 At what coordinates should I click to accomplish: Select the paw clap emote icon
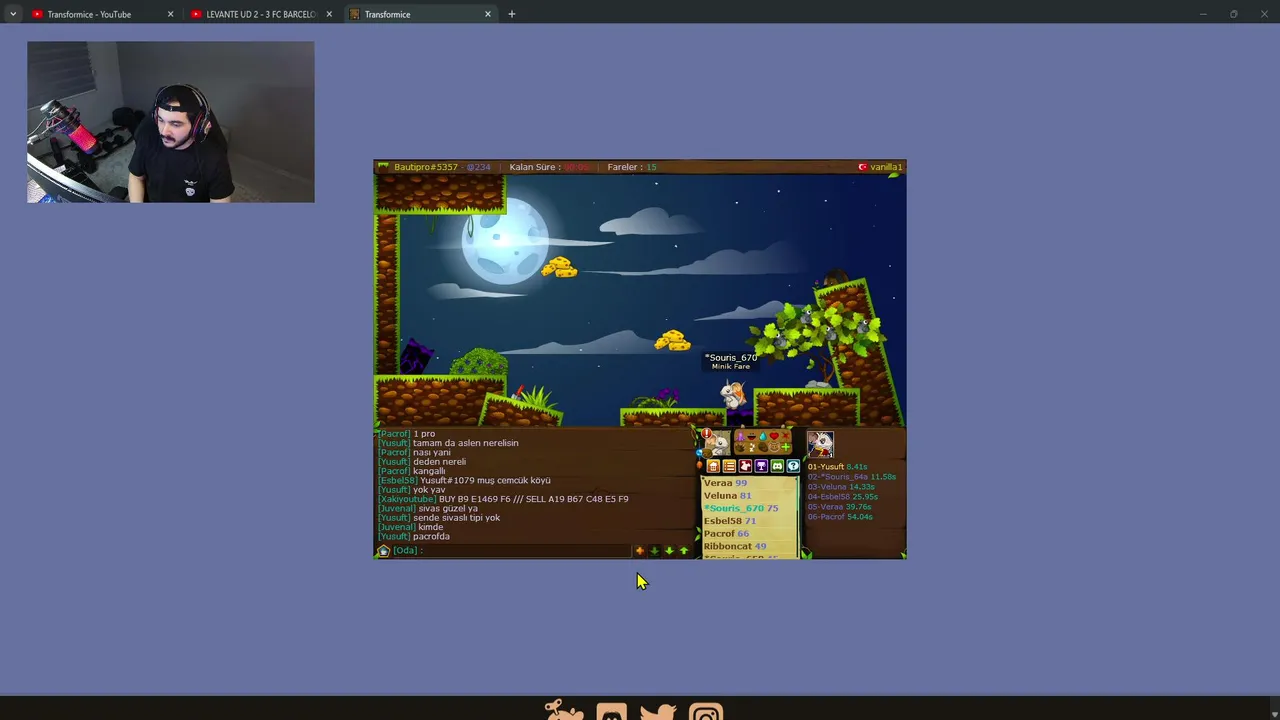pos(740,447)
